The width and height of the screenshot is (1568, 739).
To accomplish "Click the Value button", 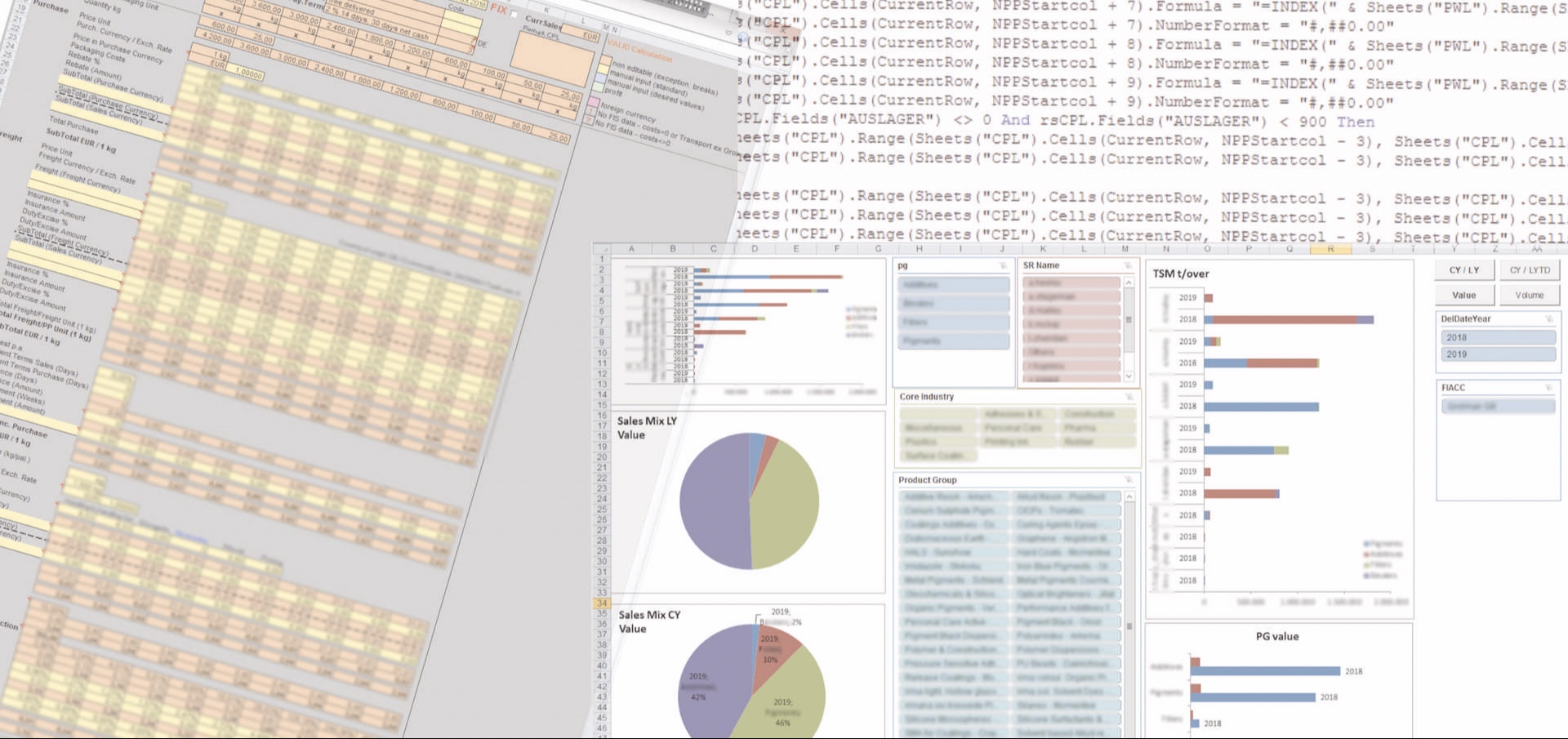I will [1463, 295].
